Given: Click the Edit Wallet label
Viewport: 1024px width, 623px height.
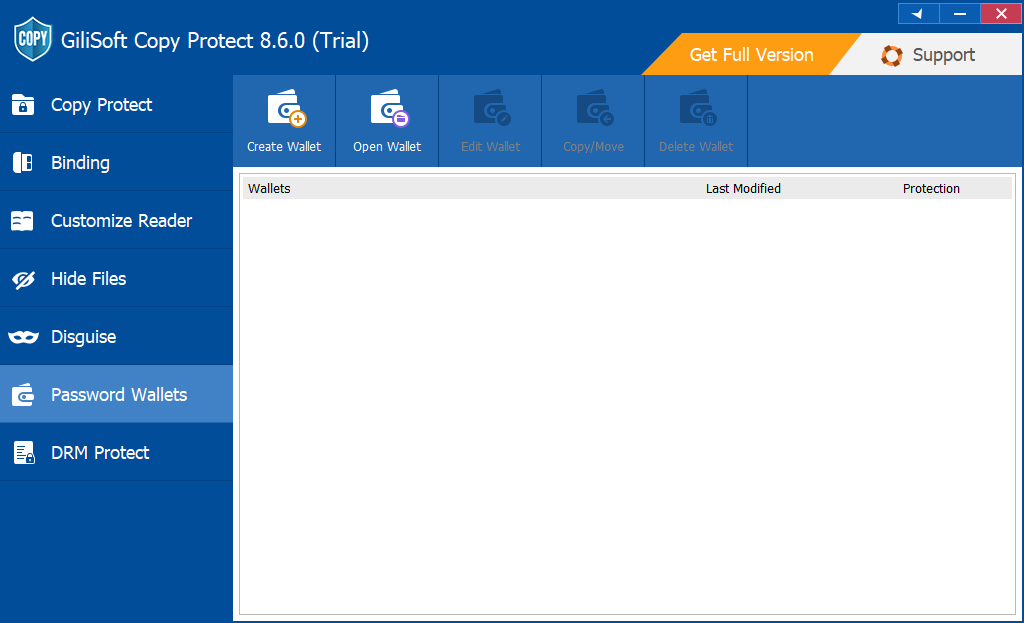Looking at the screenshot, I should tap(490, 147).
